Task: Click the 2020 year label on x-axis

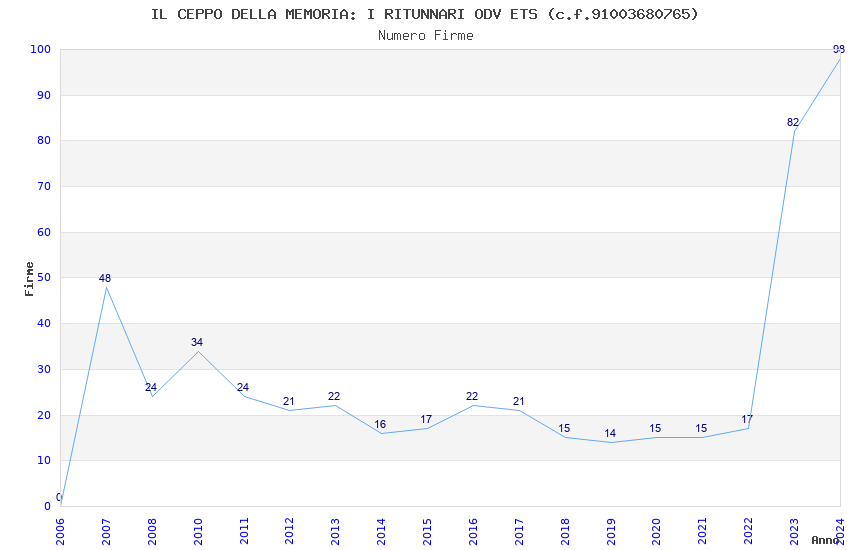Action: 656,530
